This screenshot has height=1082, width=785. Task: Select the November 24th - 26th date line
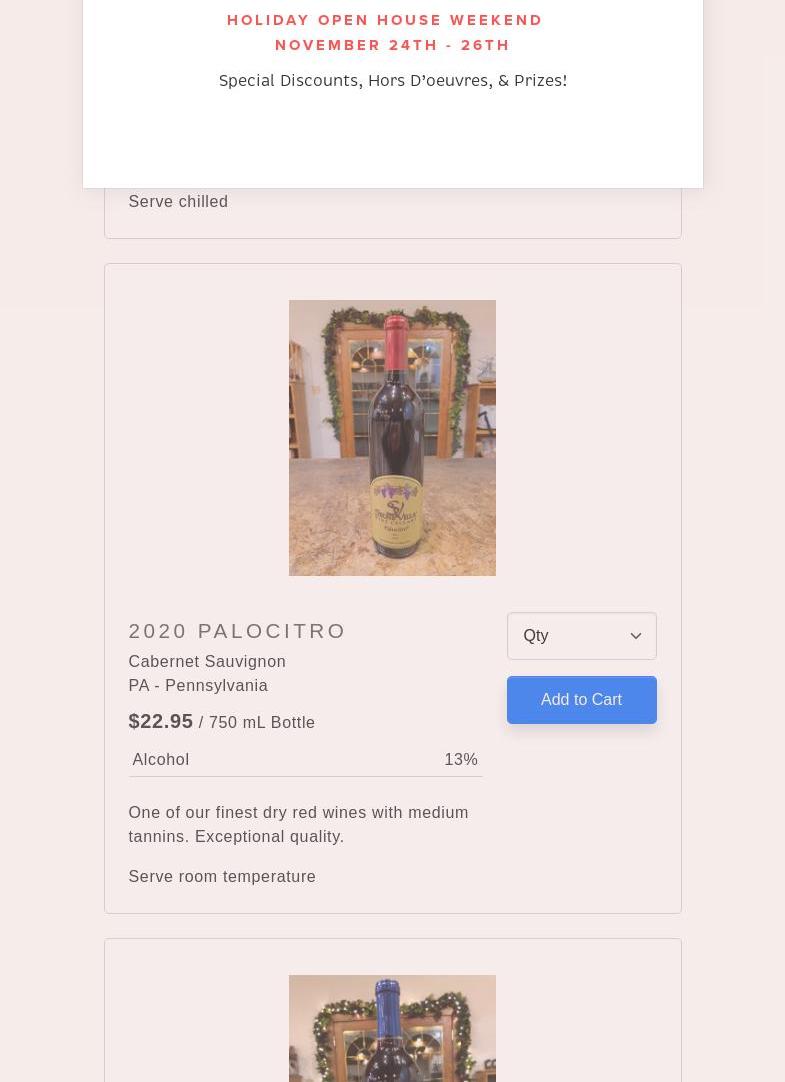392,45
